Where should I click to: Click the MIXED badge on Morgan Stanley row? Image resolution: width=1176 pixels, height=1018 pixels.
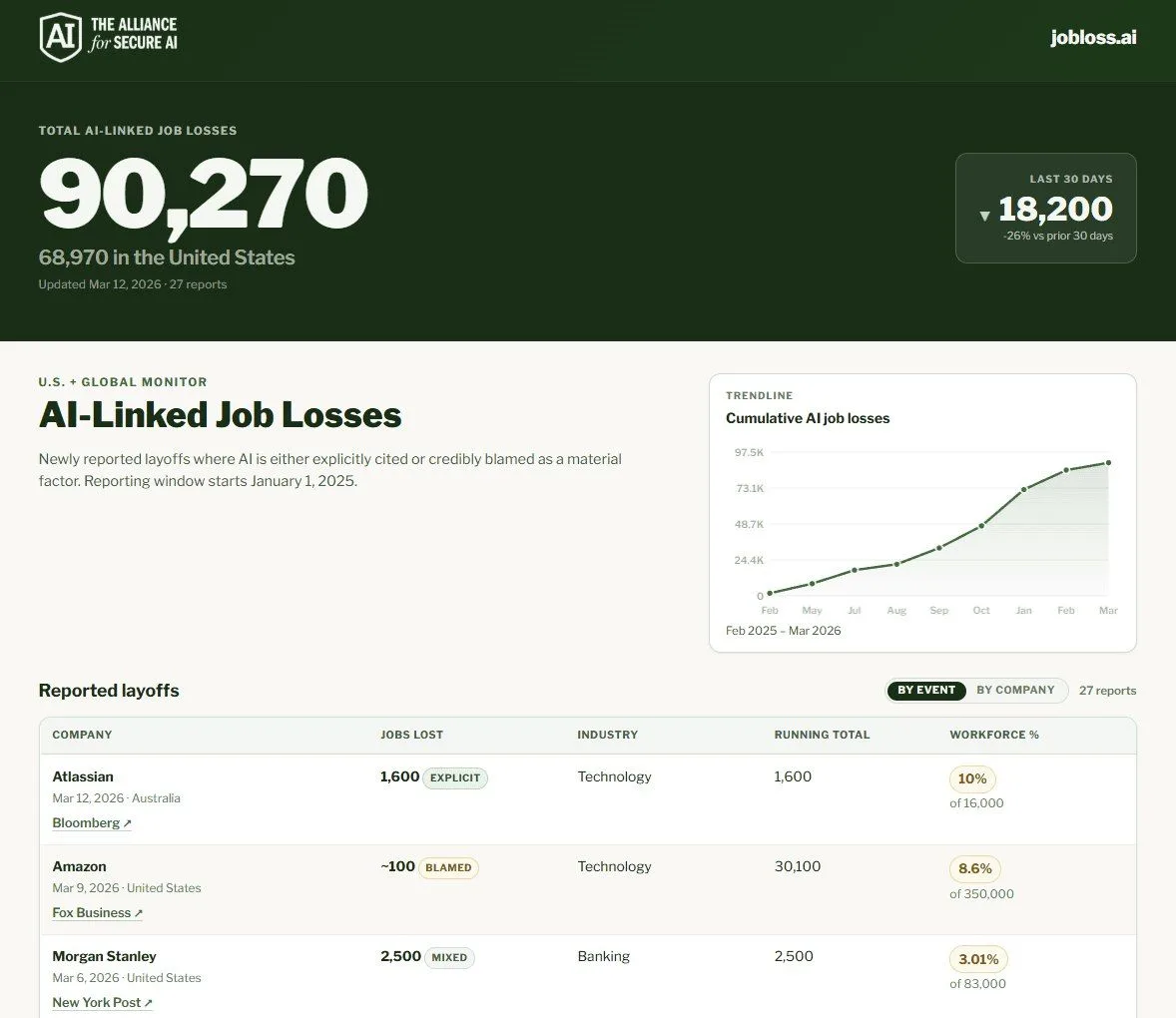pyautogui.click(x=448, y=958)
